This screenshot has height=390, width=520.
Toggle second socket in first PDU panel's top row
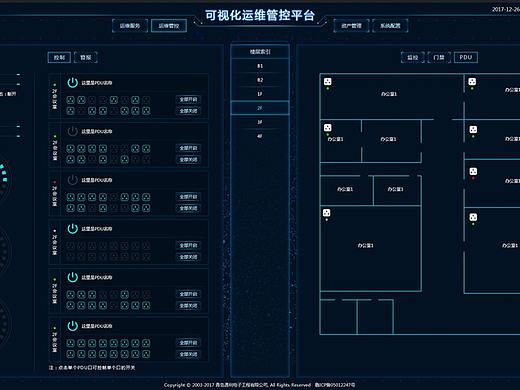(x=81, y=100)
